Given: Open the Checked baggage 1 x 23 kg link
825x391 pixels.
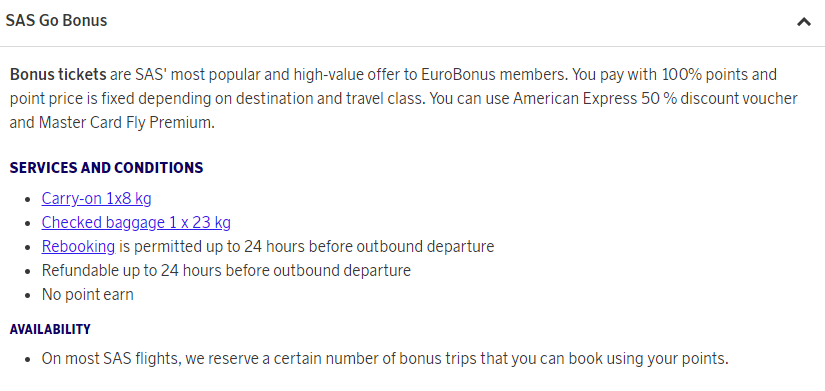Looking at the screenshot, I should tap(136, 223).
